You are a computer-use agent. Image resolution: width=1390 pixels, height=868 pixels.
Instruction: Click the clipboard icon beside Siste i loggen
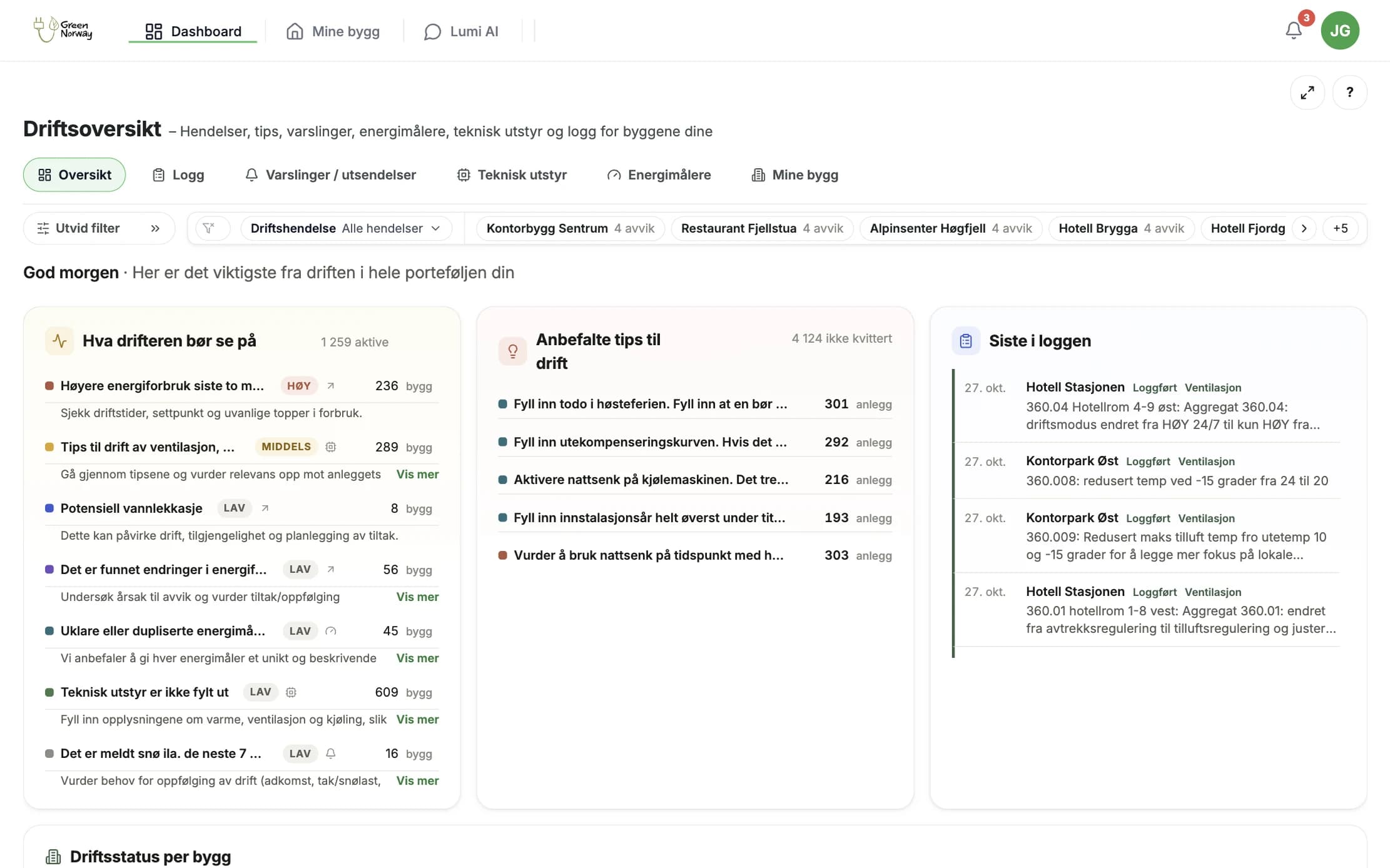tap(966, 341)
